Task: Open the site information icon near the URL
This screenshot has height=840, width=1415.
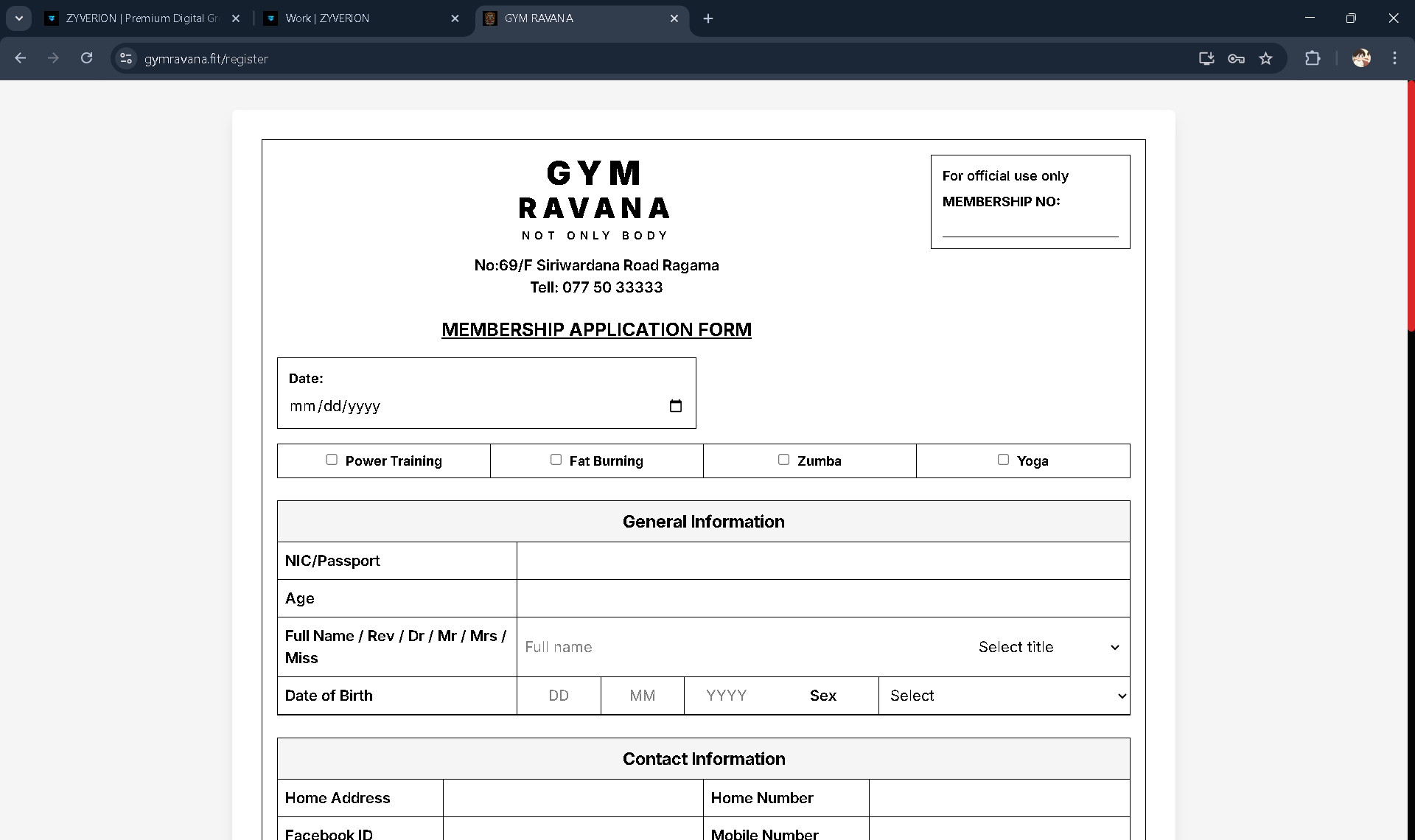Action: [125, 58]
